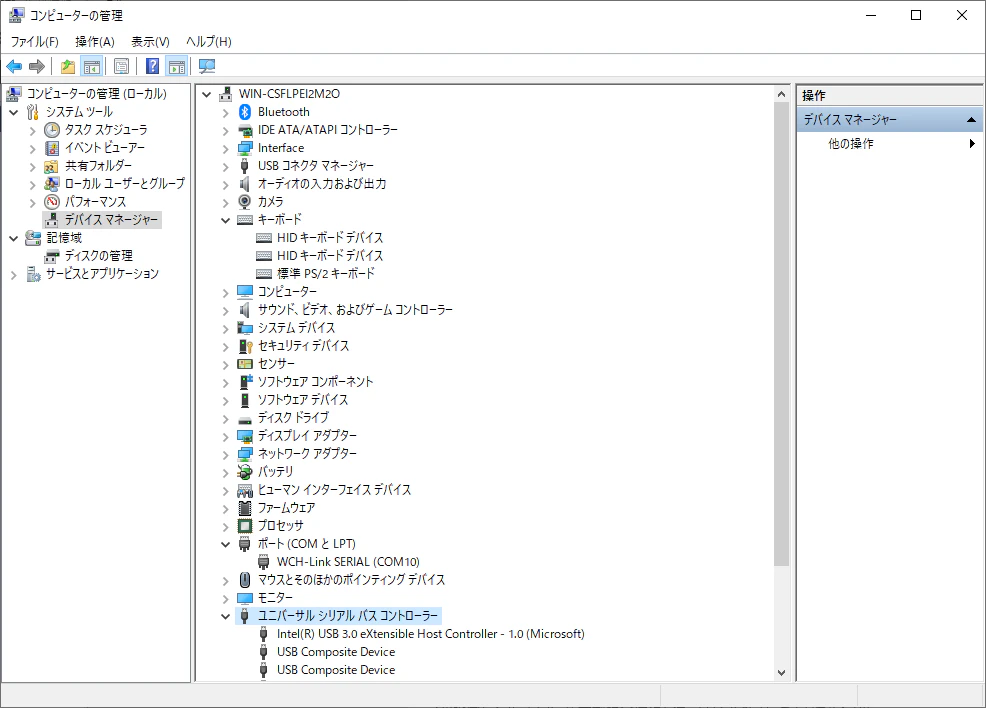
Task: Click the device list scroll down arrow
Action: pos(781,672)
